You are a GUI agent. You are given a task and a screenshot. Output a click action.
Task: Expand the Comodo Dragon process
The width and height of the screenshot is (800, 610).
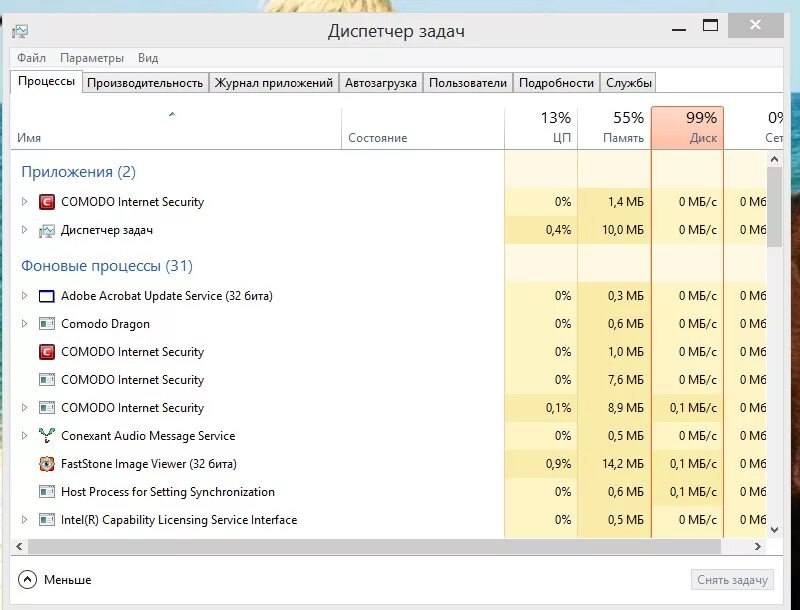(24, 323)
